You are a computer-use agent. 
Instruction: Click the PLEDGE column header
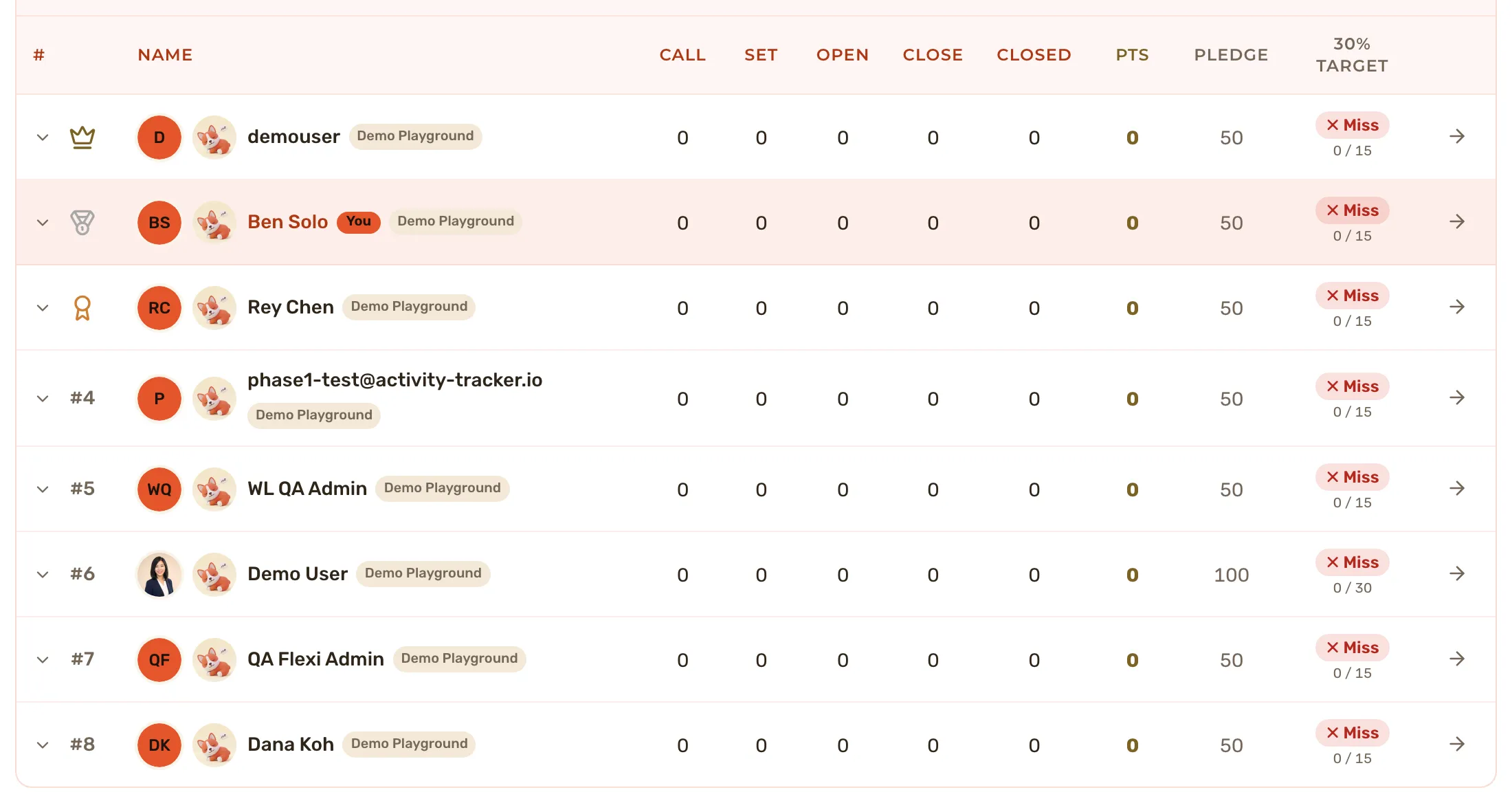point(1231,55)
